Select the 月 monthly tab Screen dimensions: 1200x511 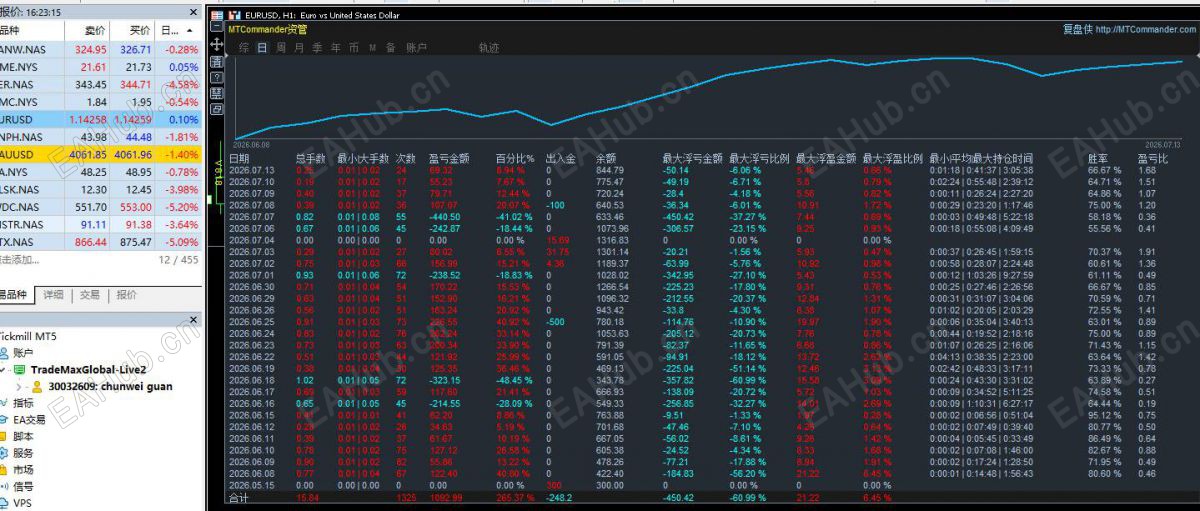tap(299, 47)
